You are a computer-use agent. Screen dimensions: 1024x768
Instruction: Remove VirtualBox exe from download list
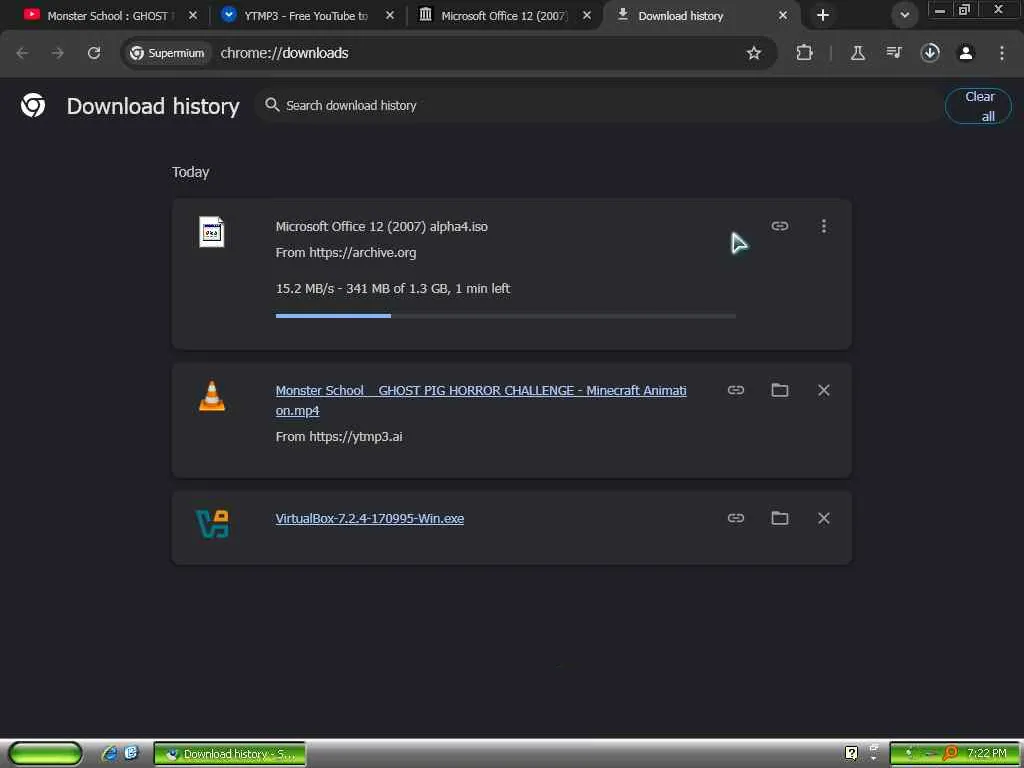824,518
